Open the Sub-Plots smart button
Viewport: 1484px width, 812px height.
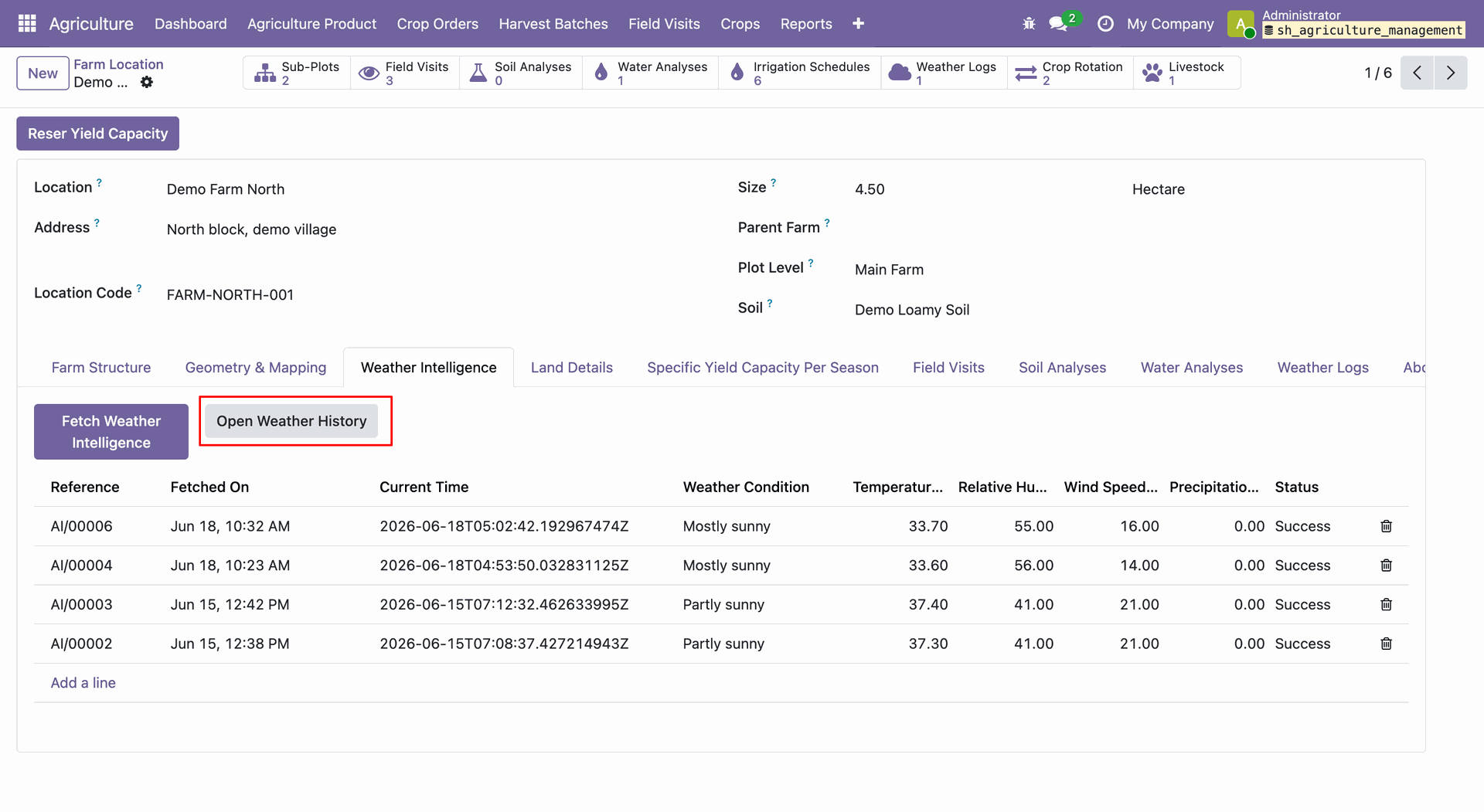[x=297, y=73]
